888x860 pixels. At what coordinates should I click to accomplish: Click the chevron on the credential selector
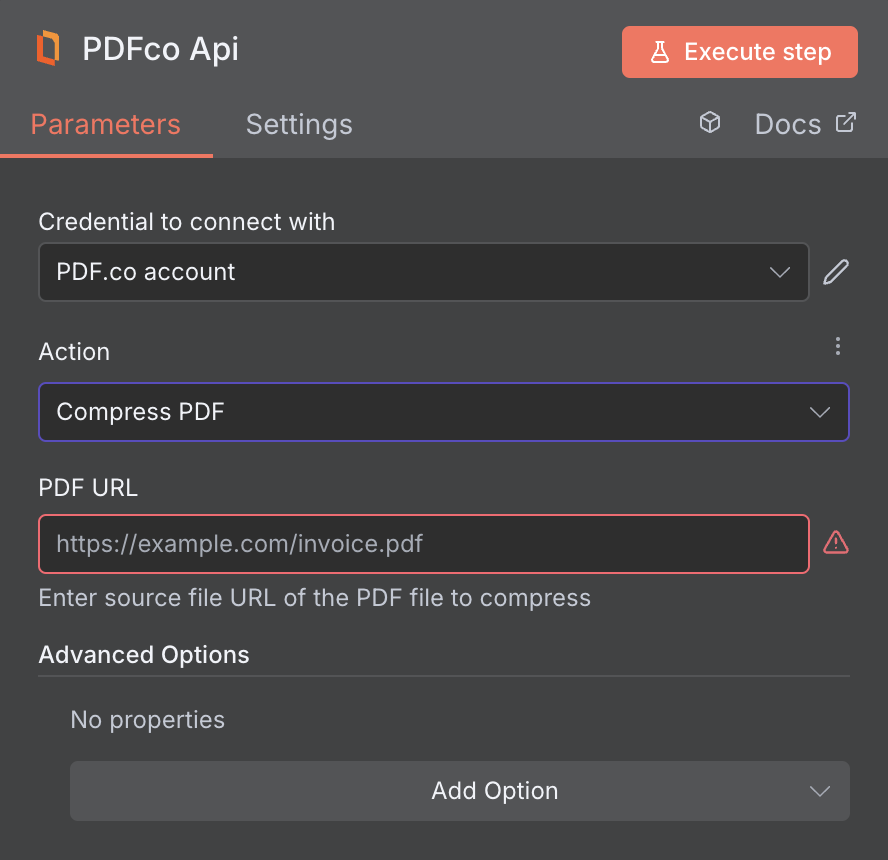780,271
